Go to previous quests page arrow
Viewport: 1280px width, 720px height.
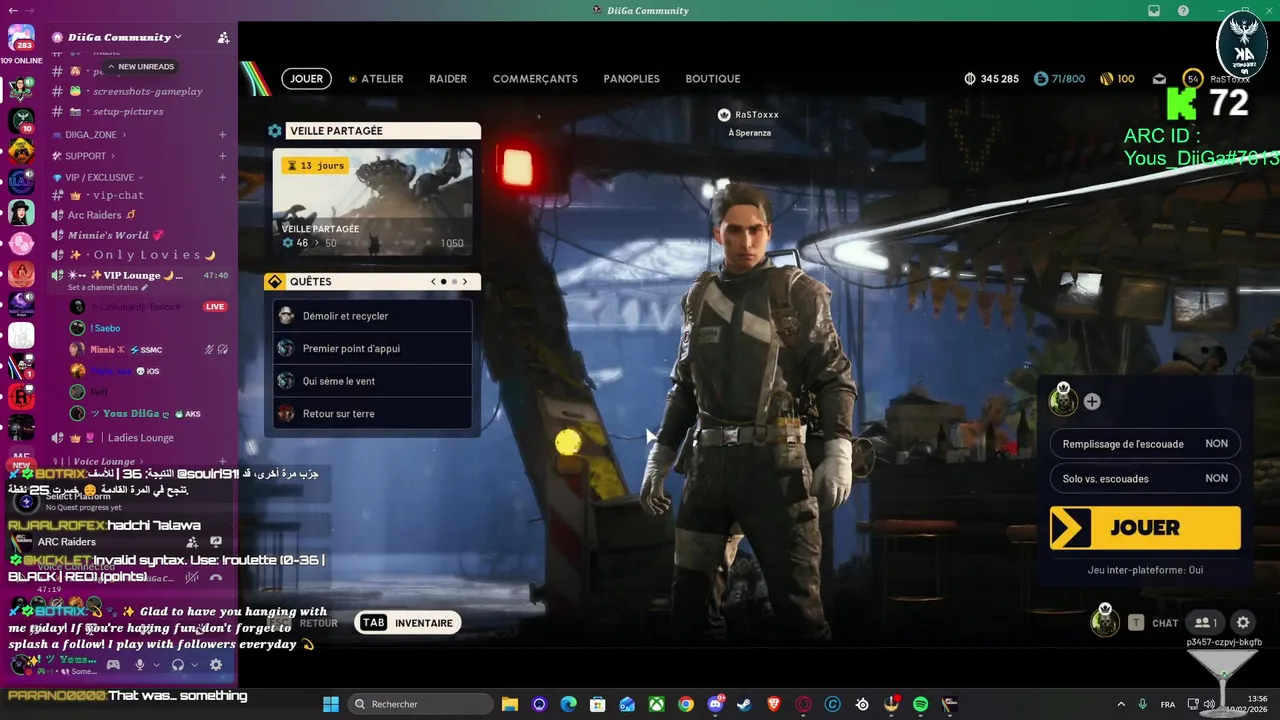click(x=433, y=282)
